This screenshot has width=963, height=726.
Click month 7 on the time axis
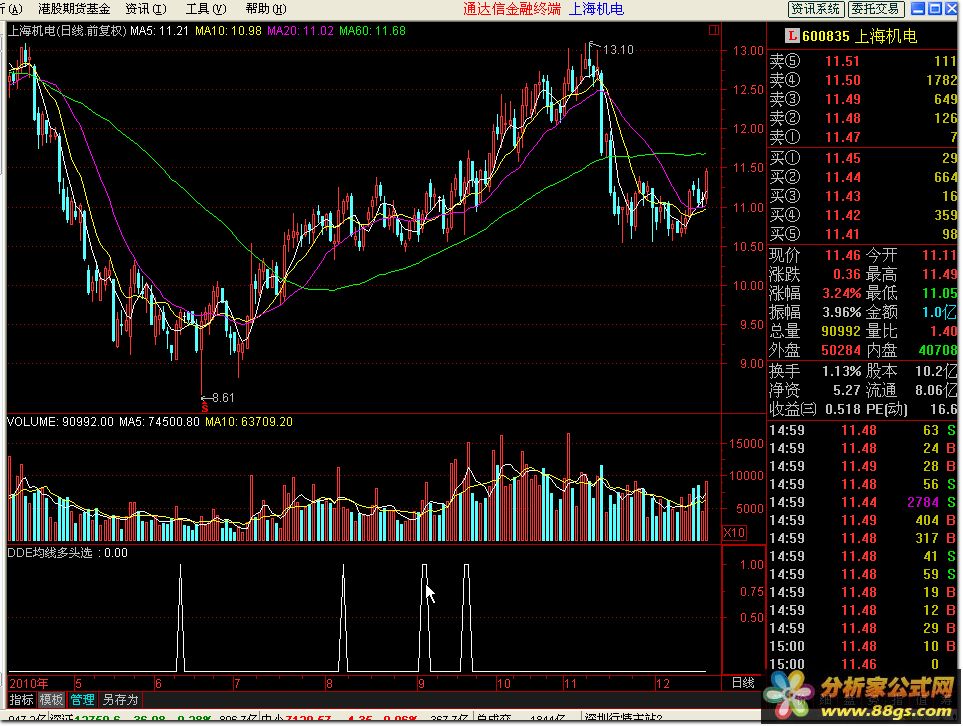(x=238, y=683)
